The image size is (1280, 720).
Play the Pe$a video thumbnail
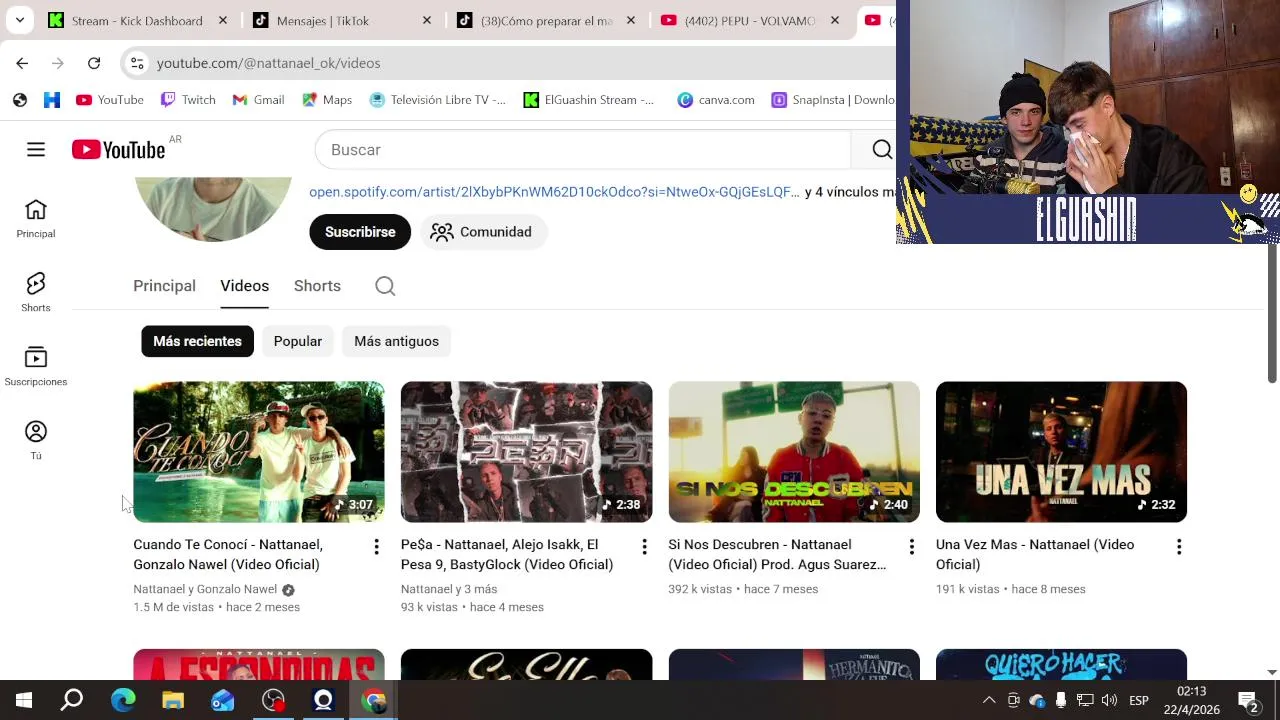pos(526,452)
